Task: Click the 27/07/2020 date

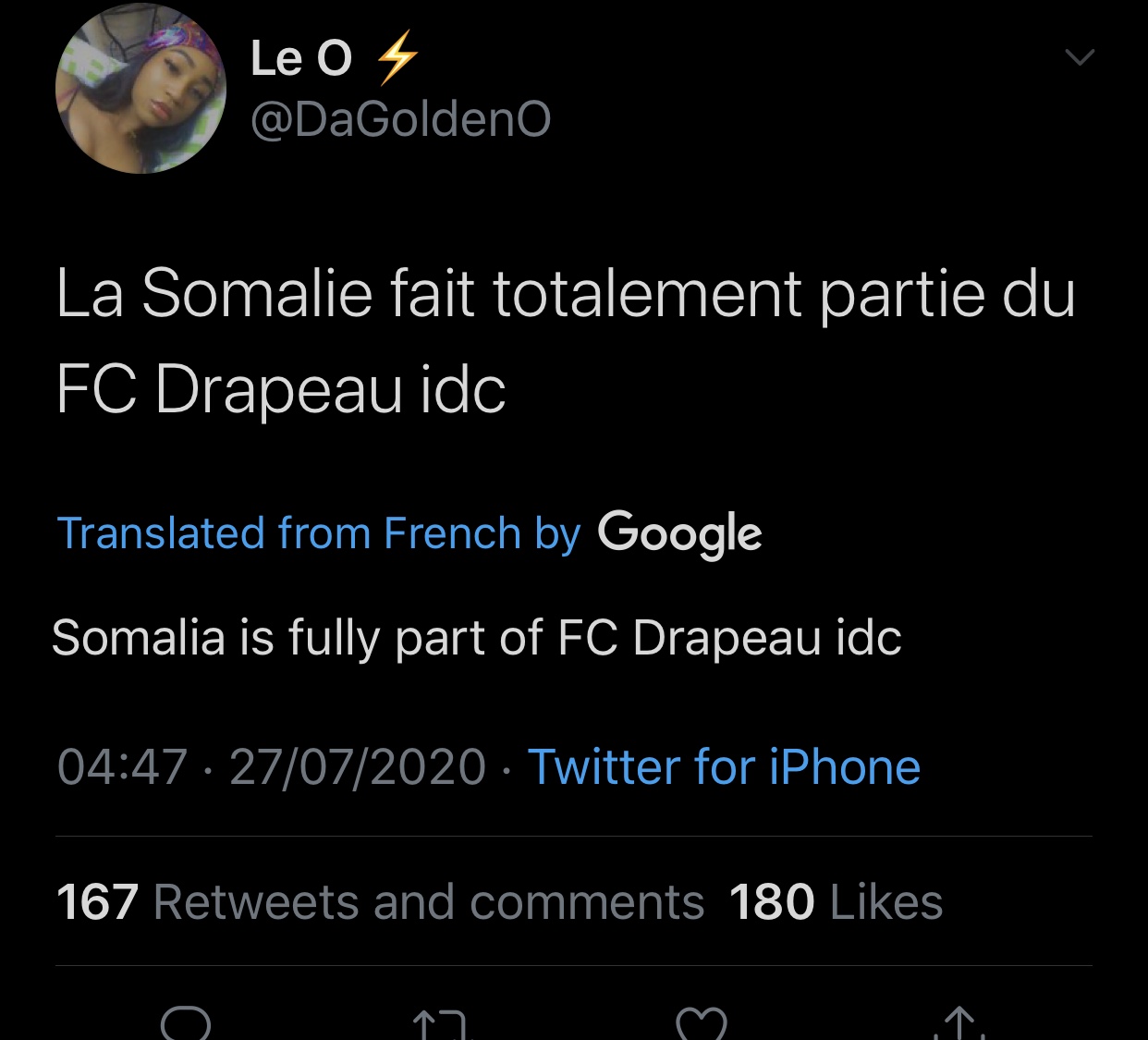Action: [357, 767]
